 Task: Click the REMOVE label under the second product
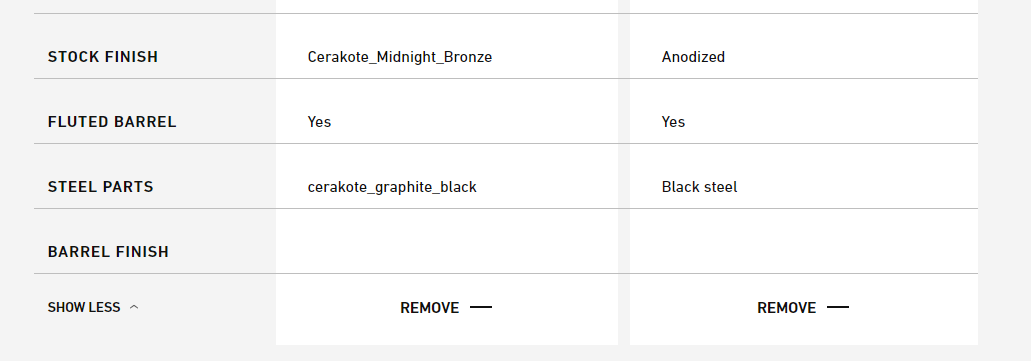point(786,307)
